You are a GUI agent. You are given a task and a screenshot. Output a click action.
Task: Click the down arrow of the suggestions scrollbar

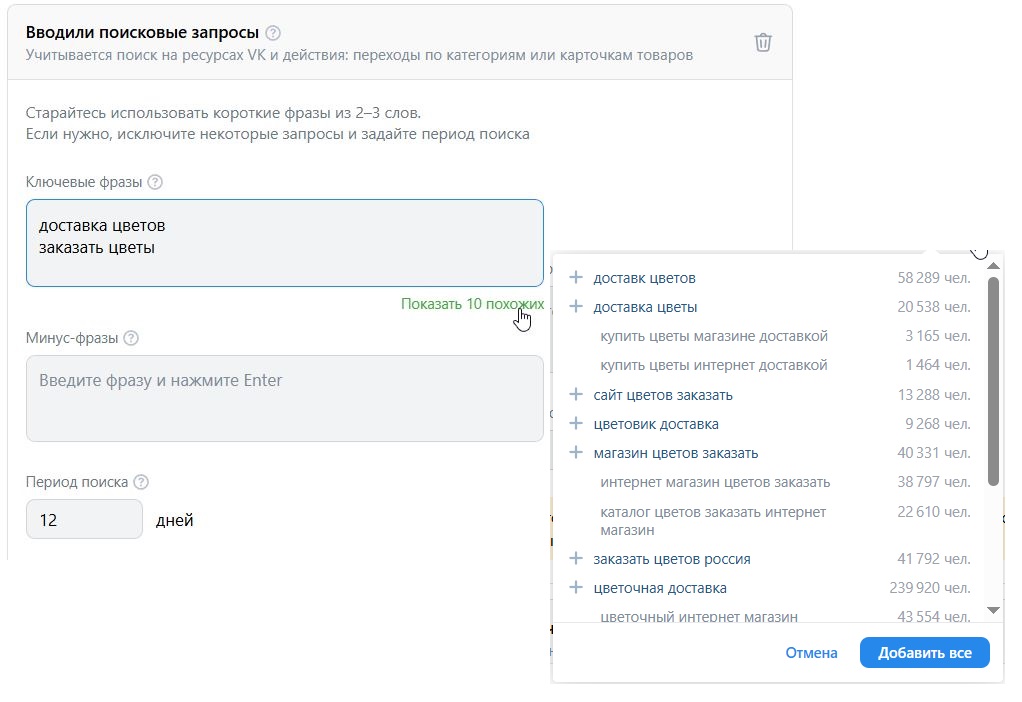point(992,608)
